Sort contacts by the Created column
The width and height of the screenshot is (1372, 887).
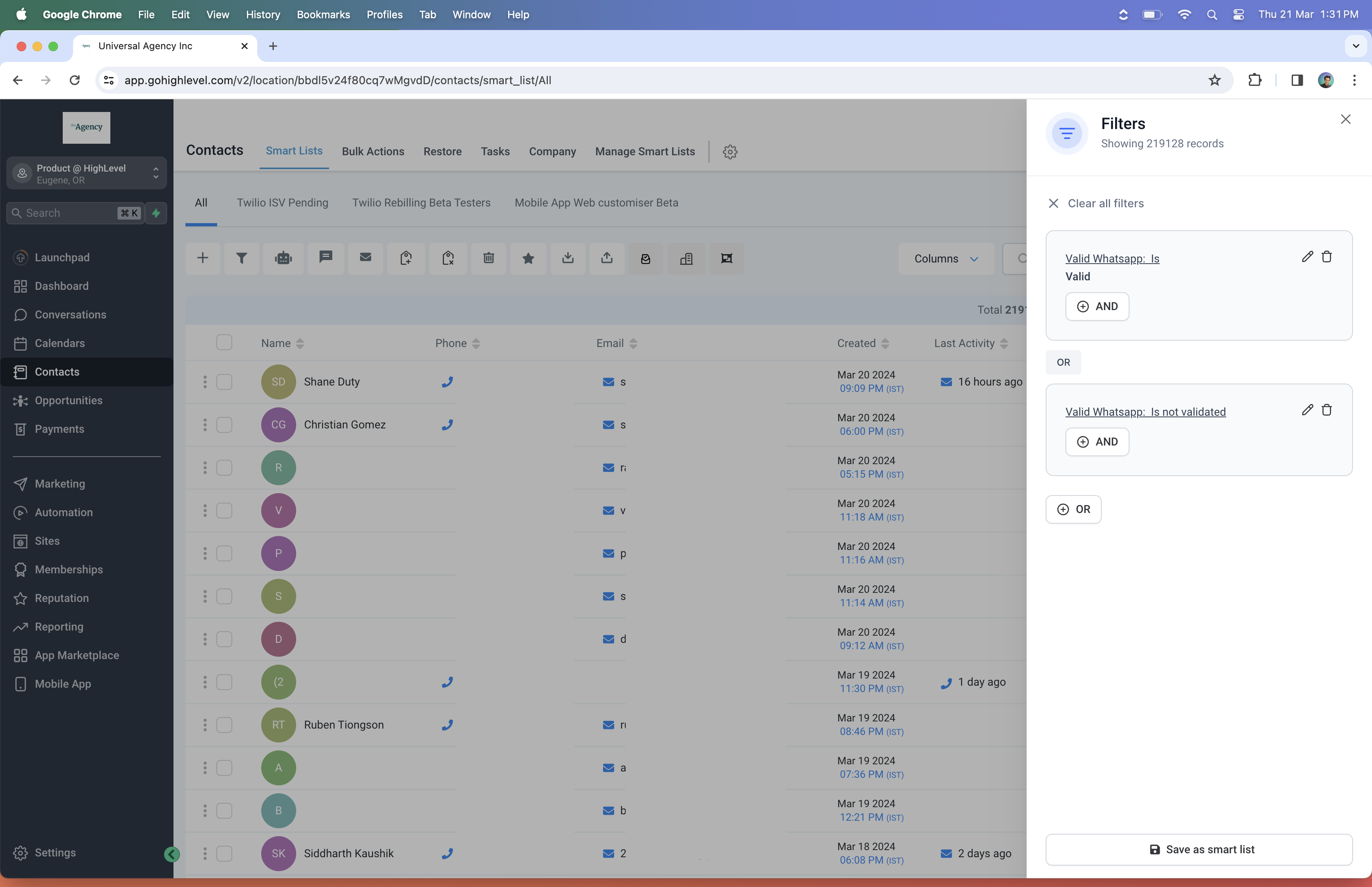tap(863, 343)
